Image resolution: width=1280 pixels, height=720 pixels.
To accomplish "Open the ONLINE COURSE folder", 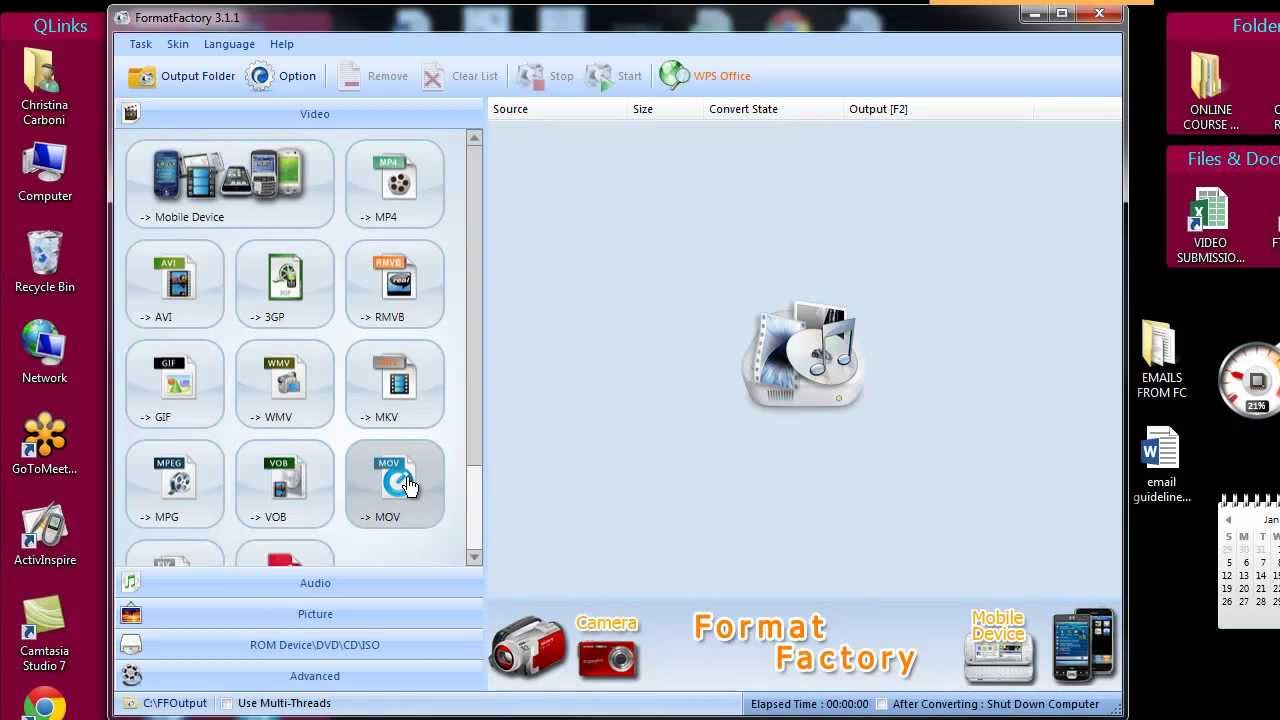I will click(x=1210, y=91).
